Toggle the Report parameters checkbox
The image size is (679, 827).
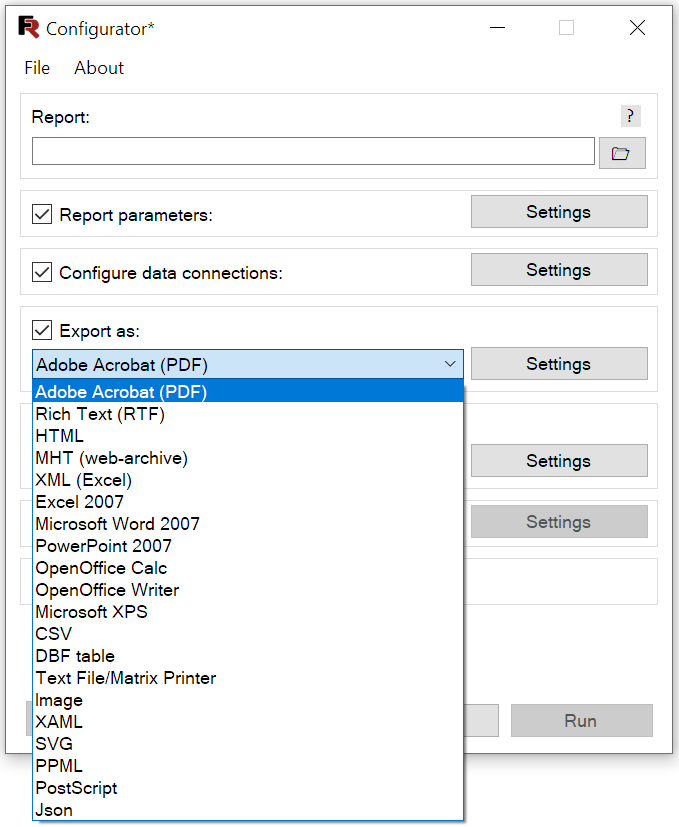[x=42, y=215]
